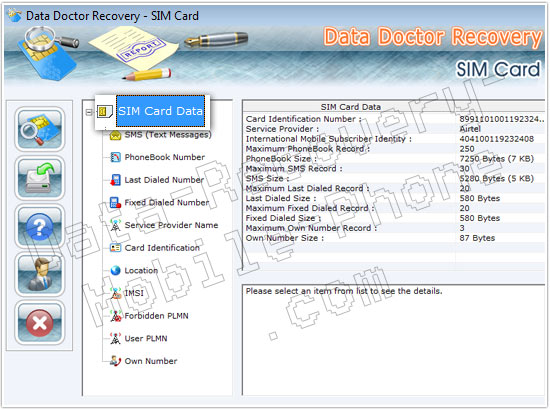The height and width of the screenshot is (410, 550).
Task: Click the 87 Bytes value cell
Action: click(477, 238)
